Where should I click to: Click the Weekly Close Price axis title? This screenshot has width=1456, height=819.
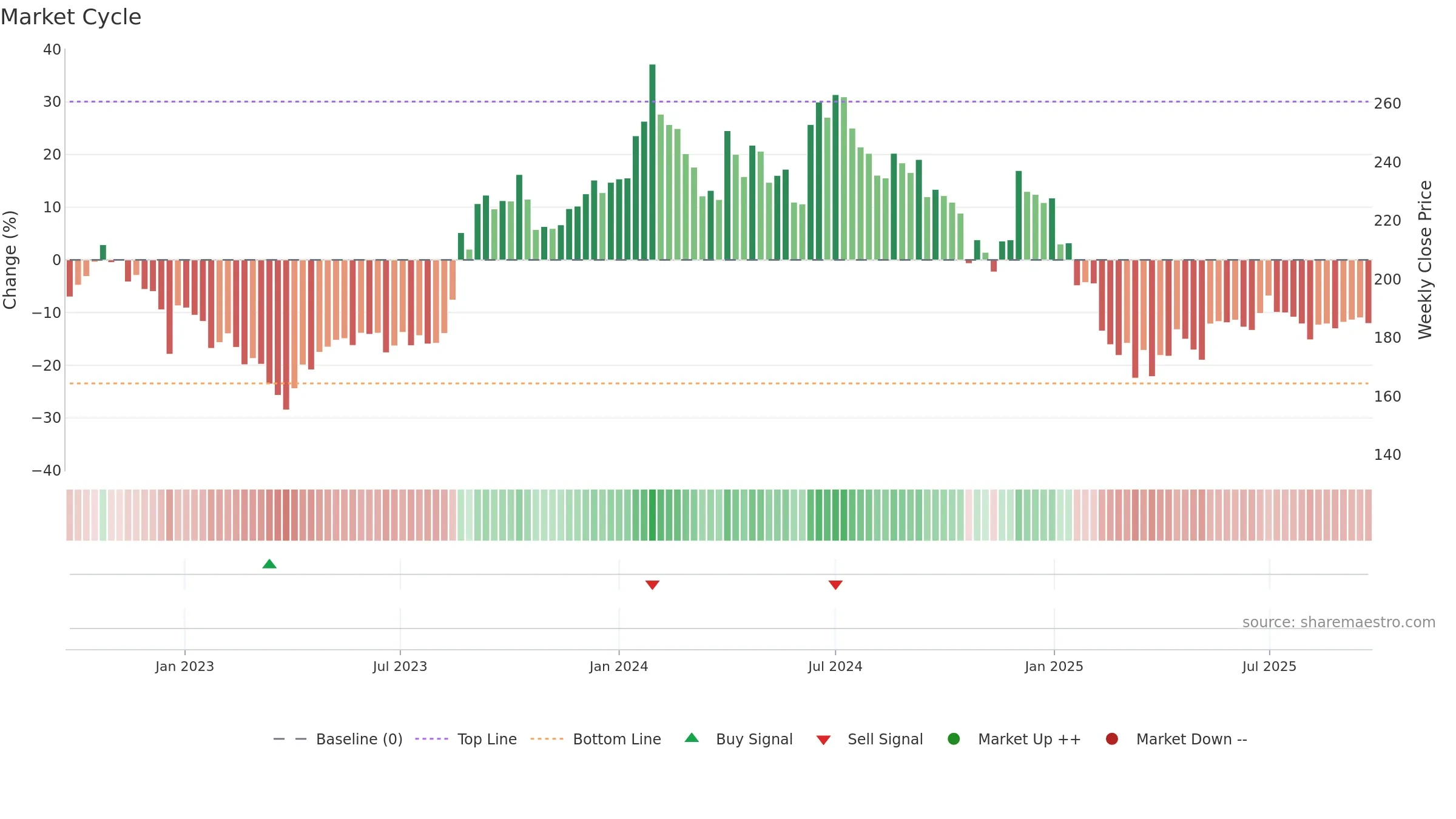click(1425, 260)
